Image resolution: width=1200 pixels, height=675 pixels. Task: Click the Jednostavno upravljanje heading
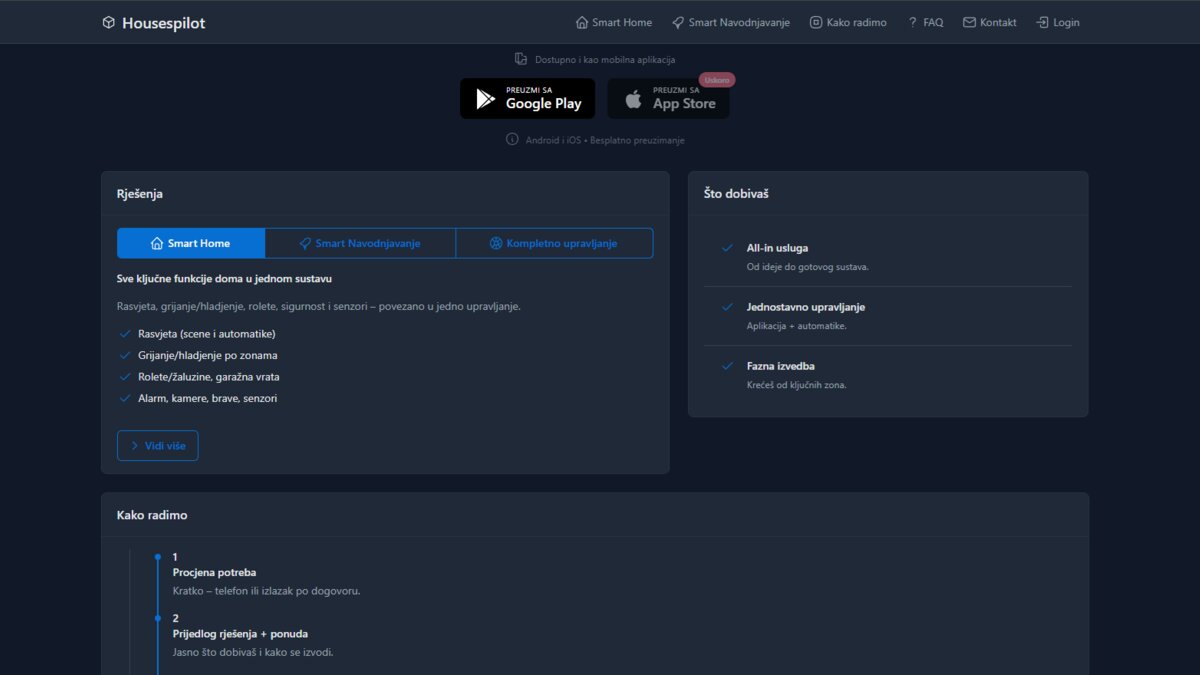coord(806,307)
